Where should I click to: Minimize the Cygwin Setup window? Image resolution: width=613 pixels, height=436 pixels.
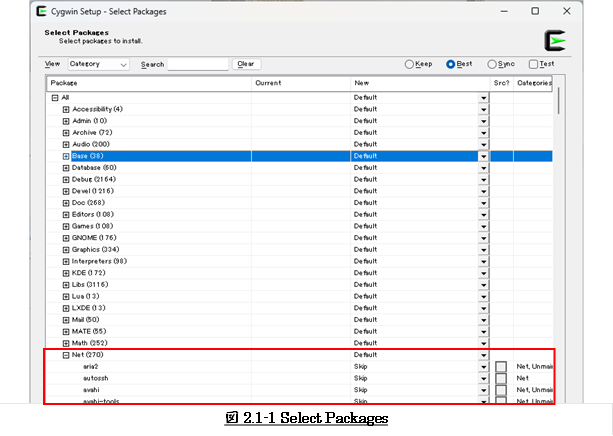pyautogui.click(x=504, y=11)
